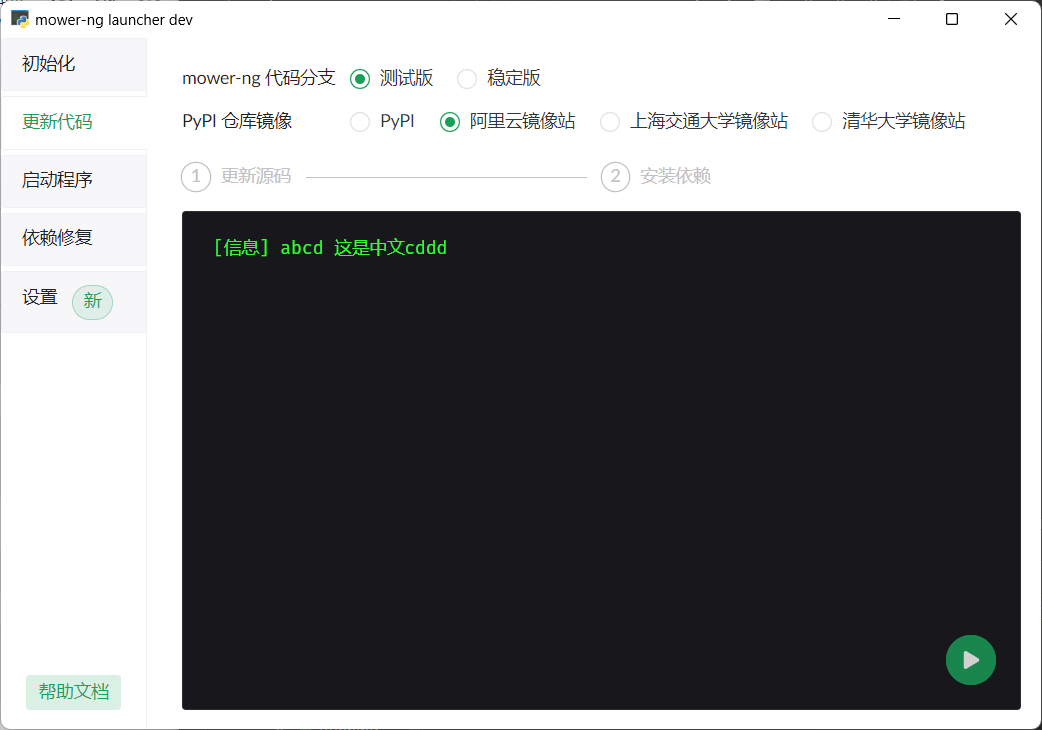Go to the 依赖修复 tab

click(x=74, y=238)
